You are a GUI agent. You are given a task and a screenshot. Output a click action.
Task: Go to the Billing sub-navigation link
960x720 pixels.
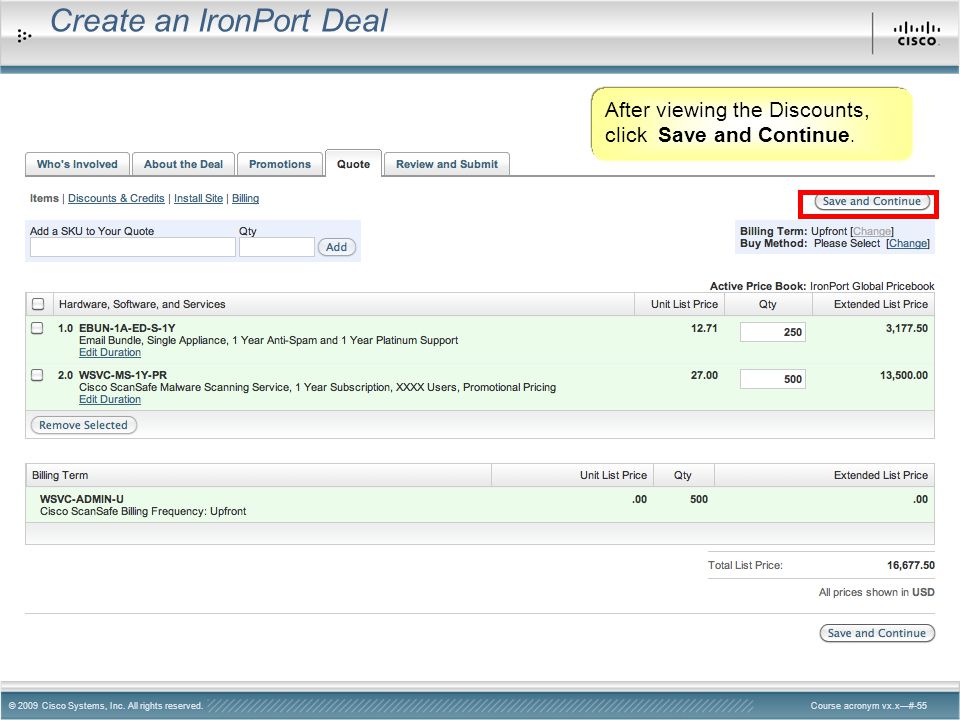point(246,198)
